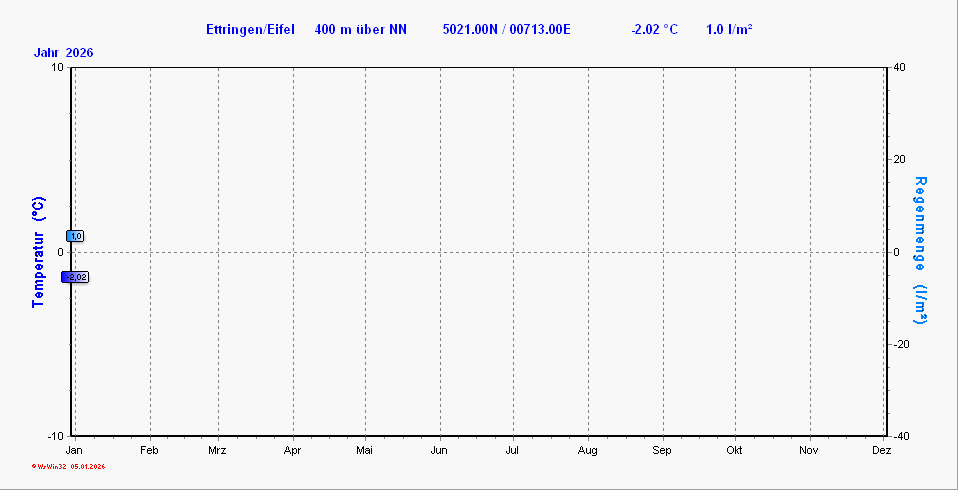Click the 1.0 l/m² reading in header
The height and width of the screenshot is (490, 958).
click(x=729, y=29)
